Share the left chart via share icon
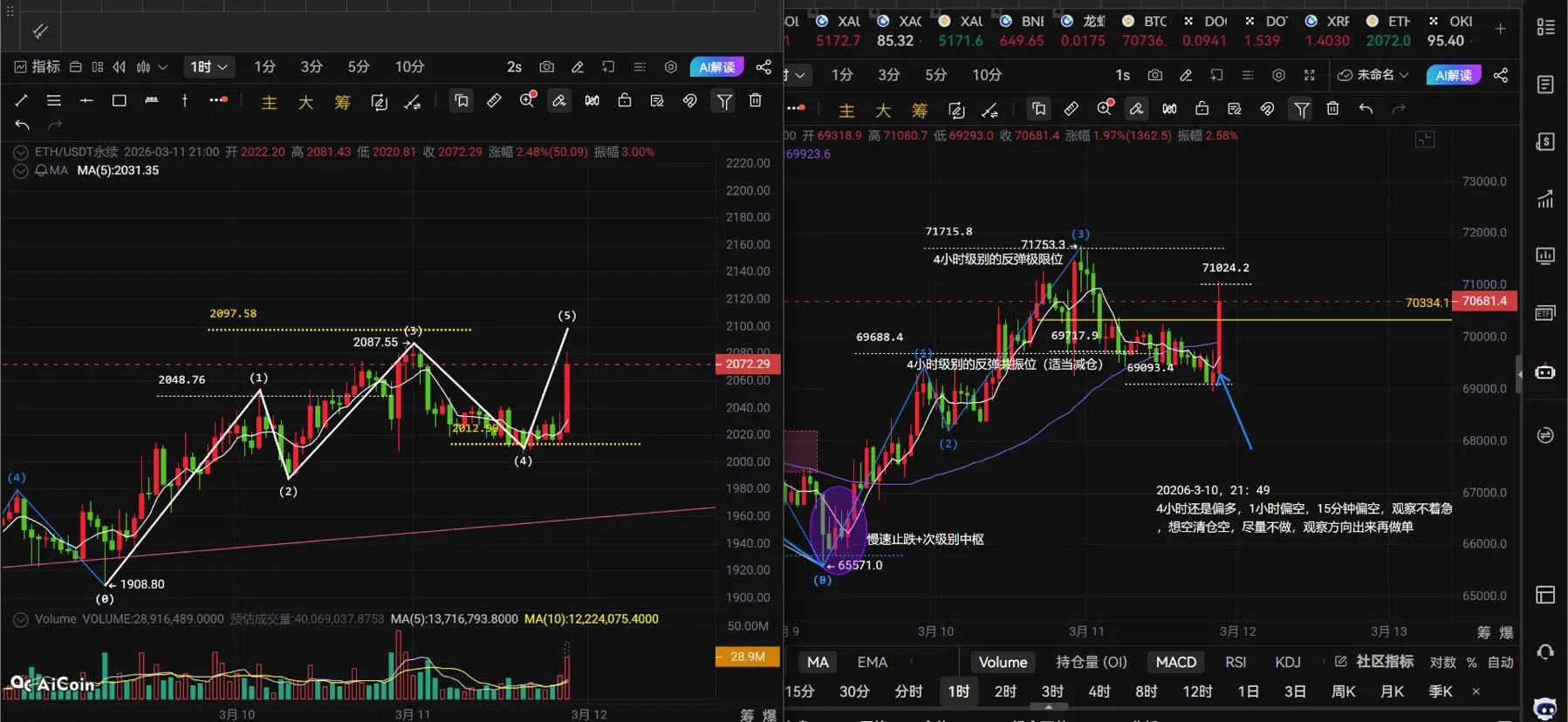The width and height of the screenshot is (1568, 722). (763, 66)
